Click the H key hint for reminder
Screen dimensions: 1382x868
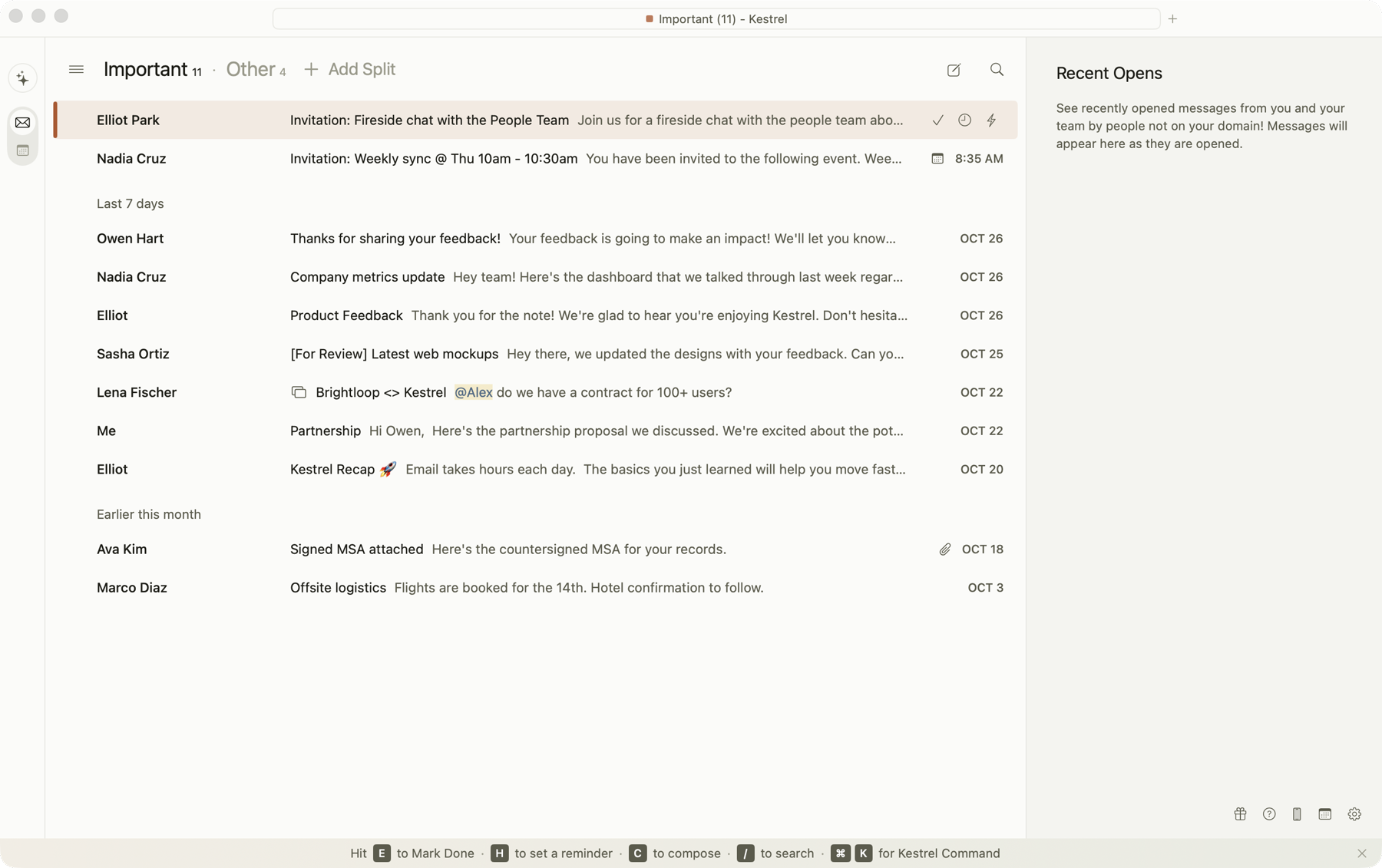[499, 853]
